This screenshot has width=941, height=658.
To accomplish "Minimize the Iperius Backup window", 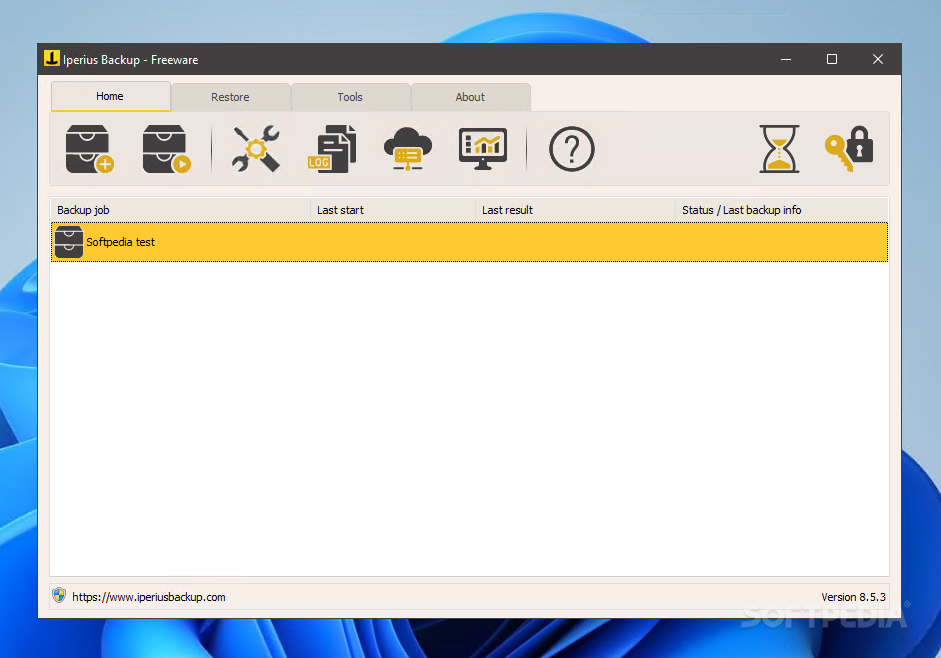I will [x=786, y=59].
